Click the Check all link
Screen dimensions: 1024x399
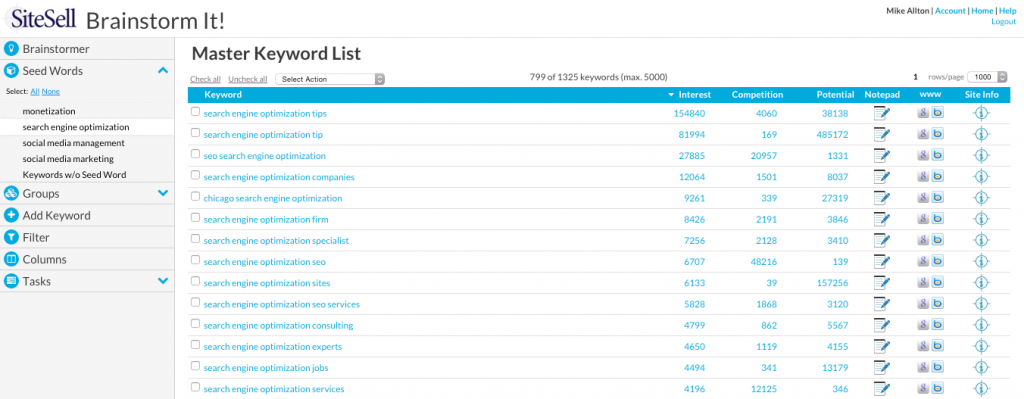[x=205, y=80]
